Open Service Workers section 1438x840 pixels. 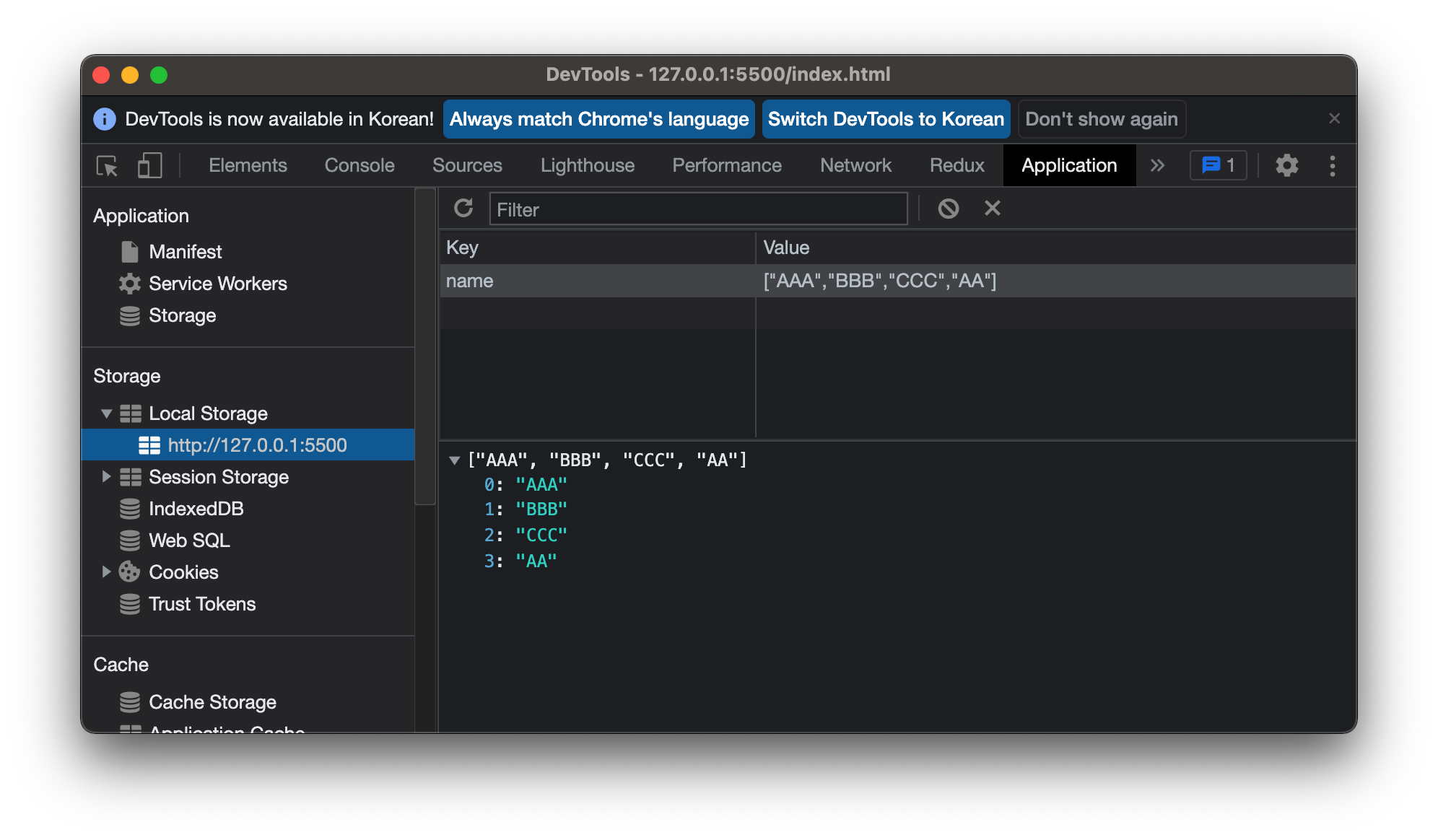(217, 284)
